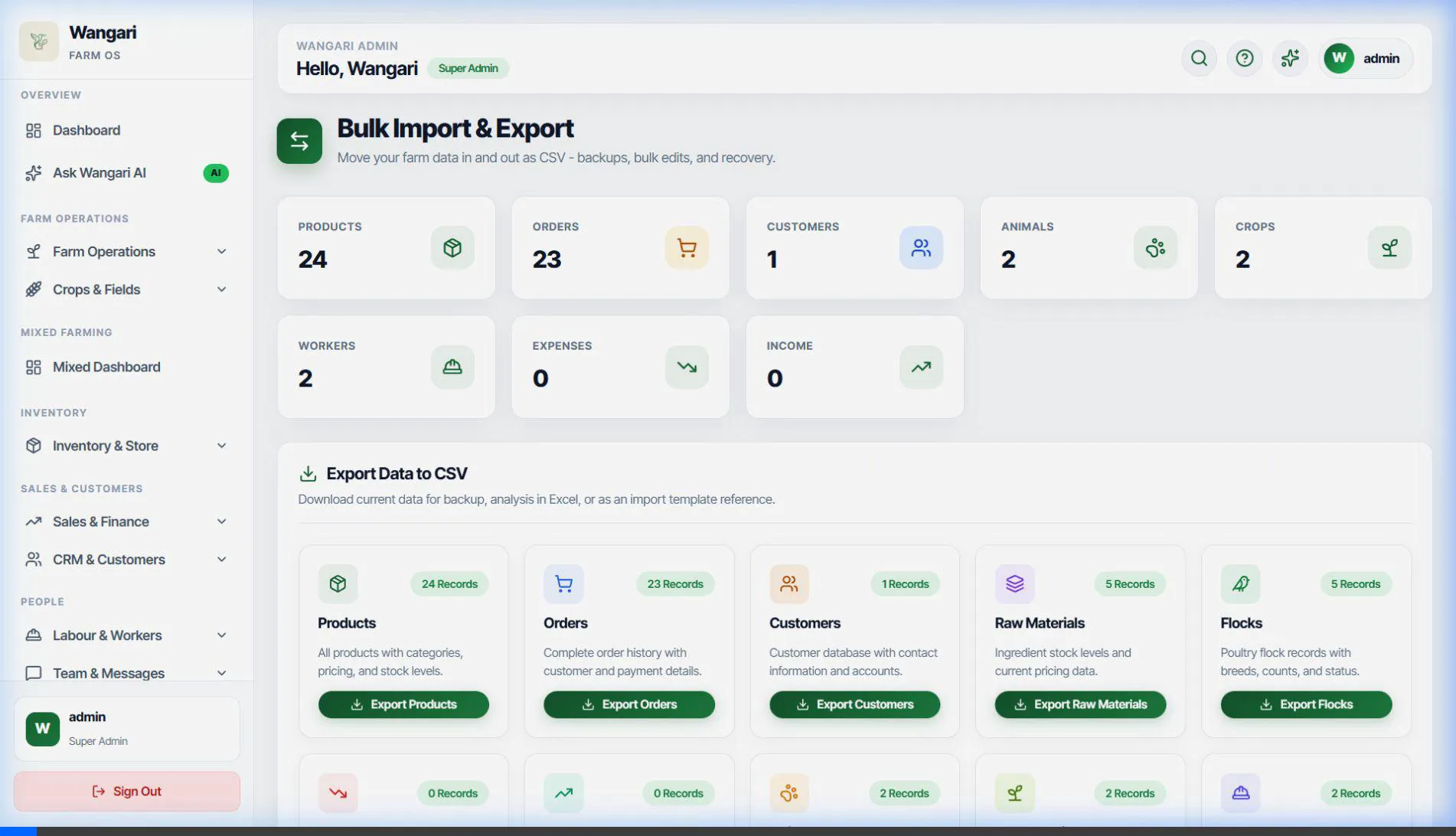Click the Team & Messages chat icon
The height and width of the screenshot is (836, 1456).
click(x=33, y=673)
